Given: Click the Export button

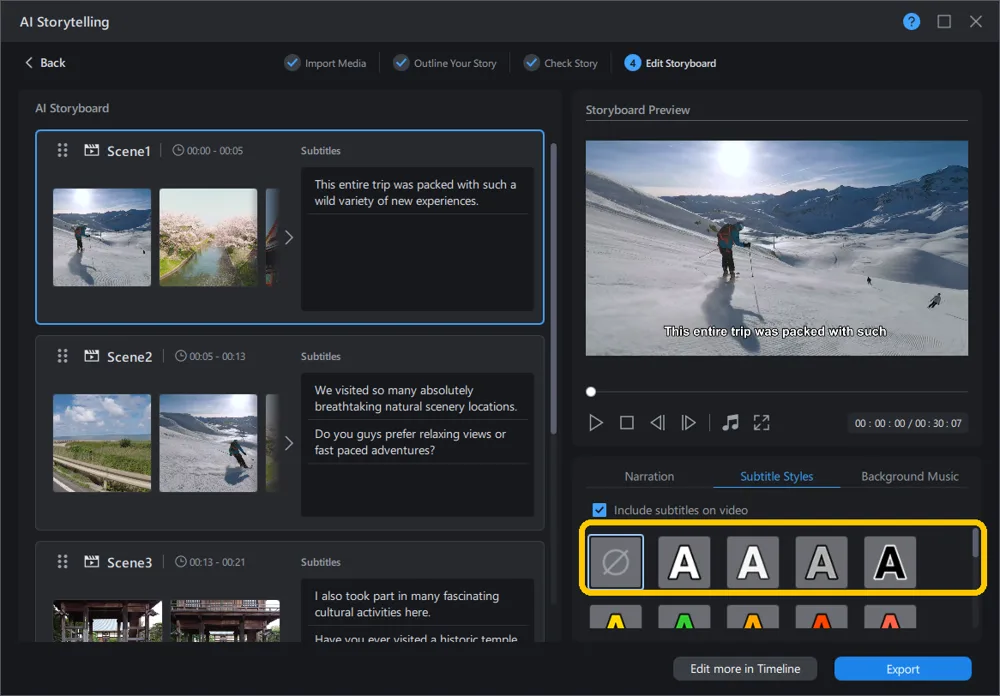Looking at the screenshot, I should coord(903,669).
